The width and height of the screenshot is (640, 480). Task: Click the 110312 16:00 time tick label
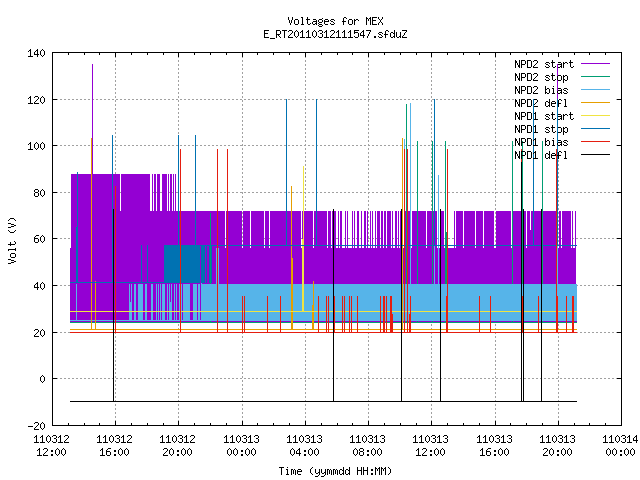pos(115,446)
